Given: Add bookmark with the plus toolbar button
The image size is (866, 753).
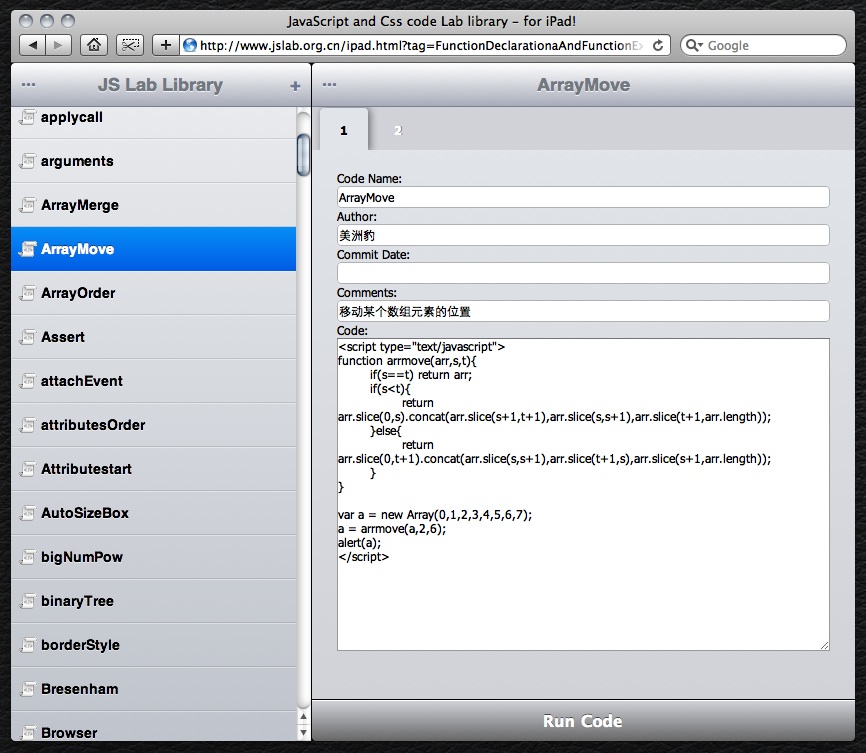Looking at the screenshot, I should pos(166,45).
